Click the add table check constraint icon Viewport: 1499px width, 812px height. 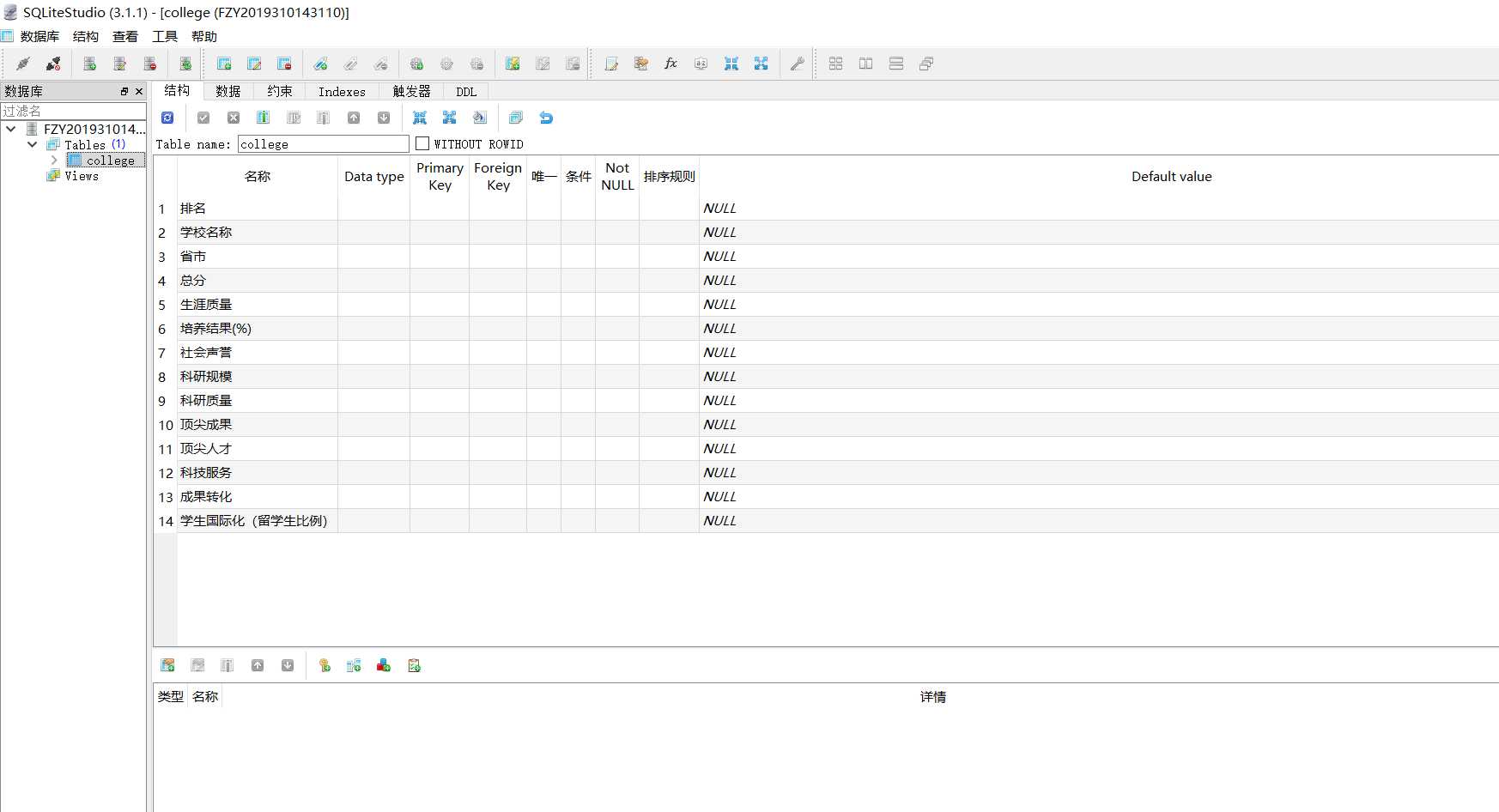pos(414,665)
